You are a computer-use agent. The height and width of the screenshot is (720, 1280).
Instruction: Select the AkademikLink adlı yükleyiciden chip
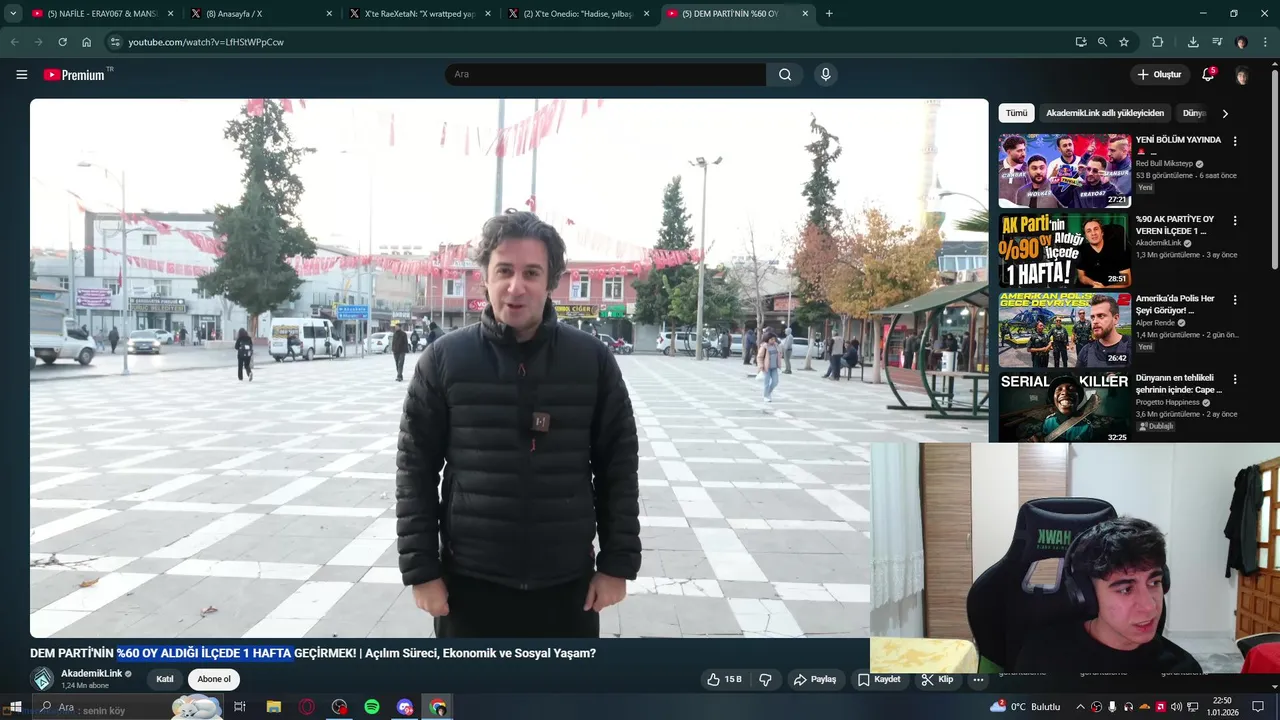1105,113
